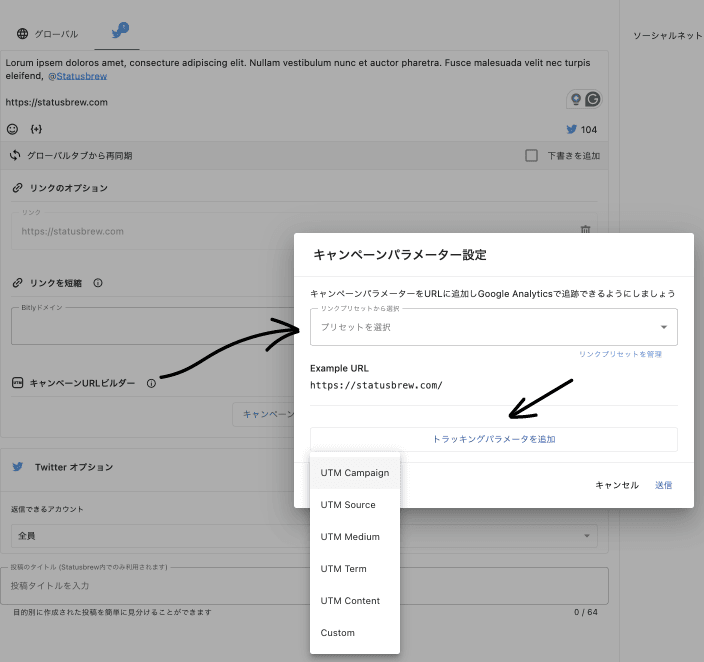Click the lightbulb suggestion icon
The image size is (704, 662).
click(576, 99)
